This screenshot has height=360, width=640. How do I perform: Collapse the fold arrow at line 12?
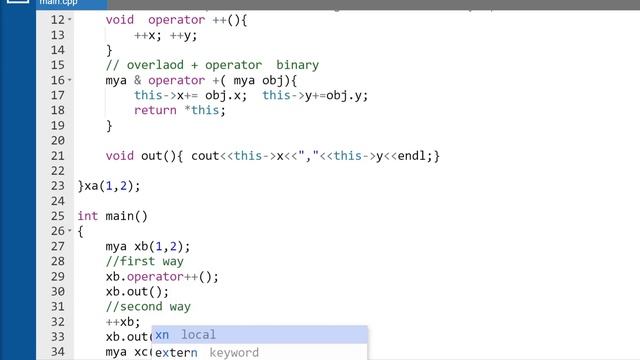point(69,19)
